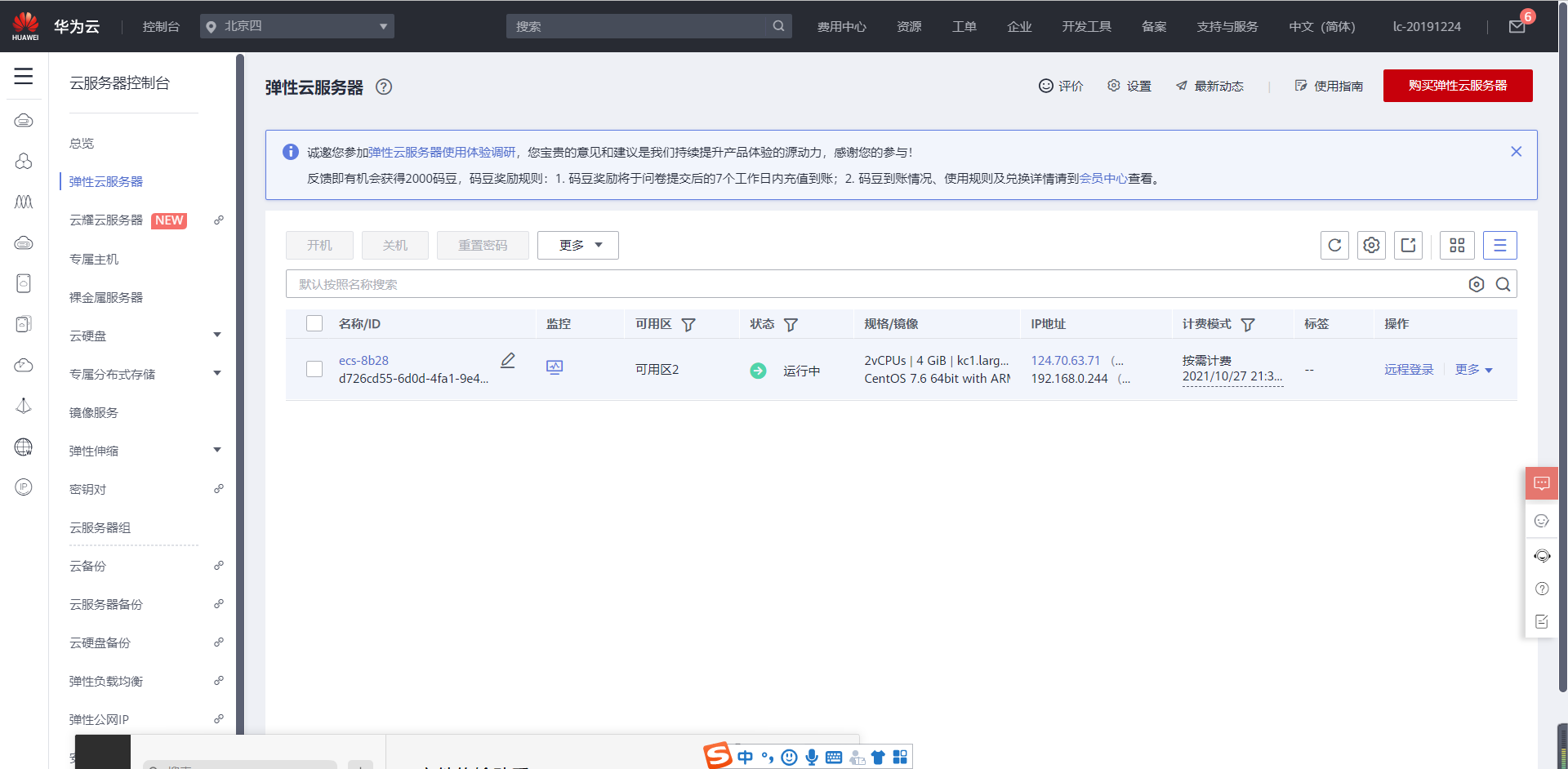Open monitoring chart for ecs-8b28
This screenshot has height=769, width=1568.
click(x=555, y=367)
